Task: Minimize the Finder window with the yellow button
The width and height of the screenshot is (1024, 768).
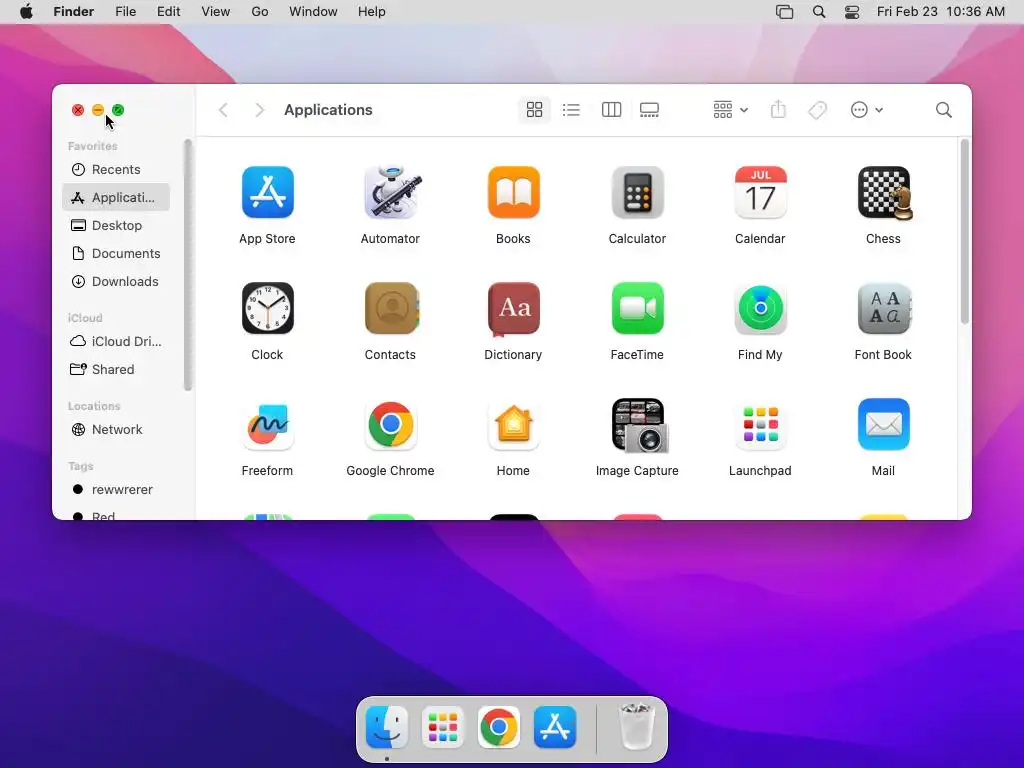Action: click(x=98, y=110)
